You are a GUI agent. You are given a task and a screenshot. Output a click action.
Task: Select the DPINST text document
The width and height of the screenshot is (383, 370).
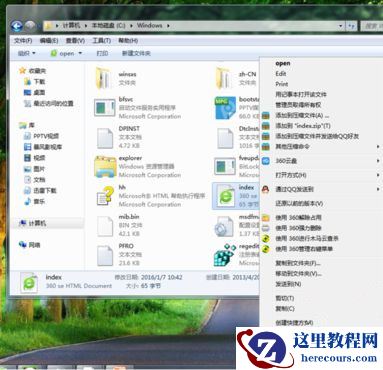point(118,137)
